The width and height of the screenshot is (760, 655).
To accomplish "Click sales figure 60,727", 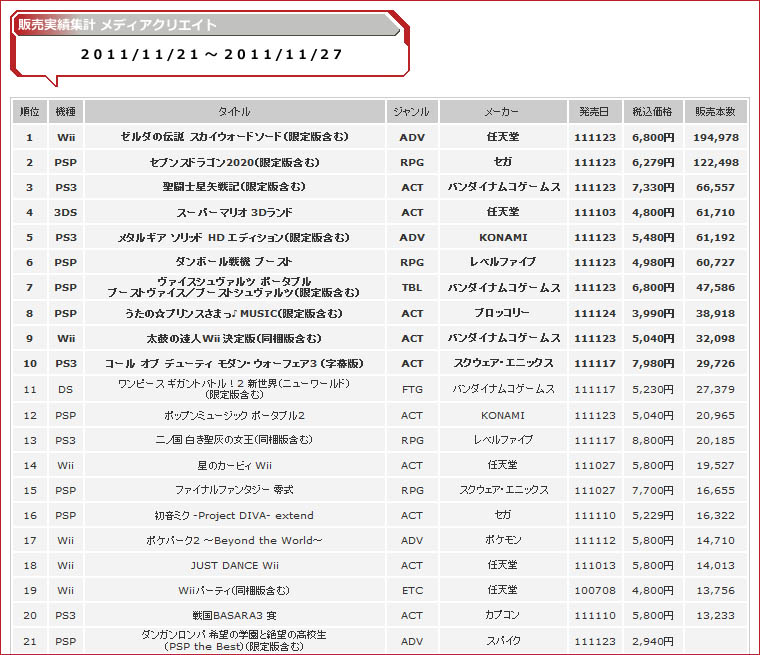I will tap(716, 263).
